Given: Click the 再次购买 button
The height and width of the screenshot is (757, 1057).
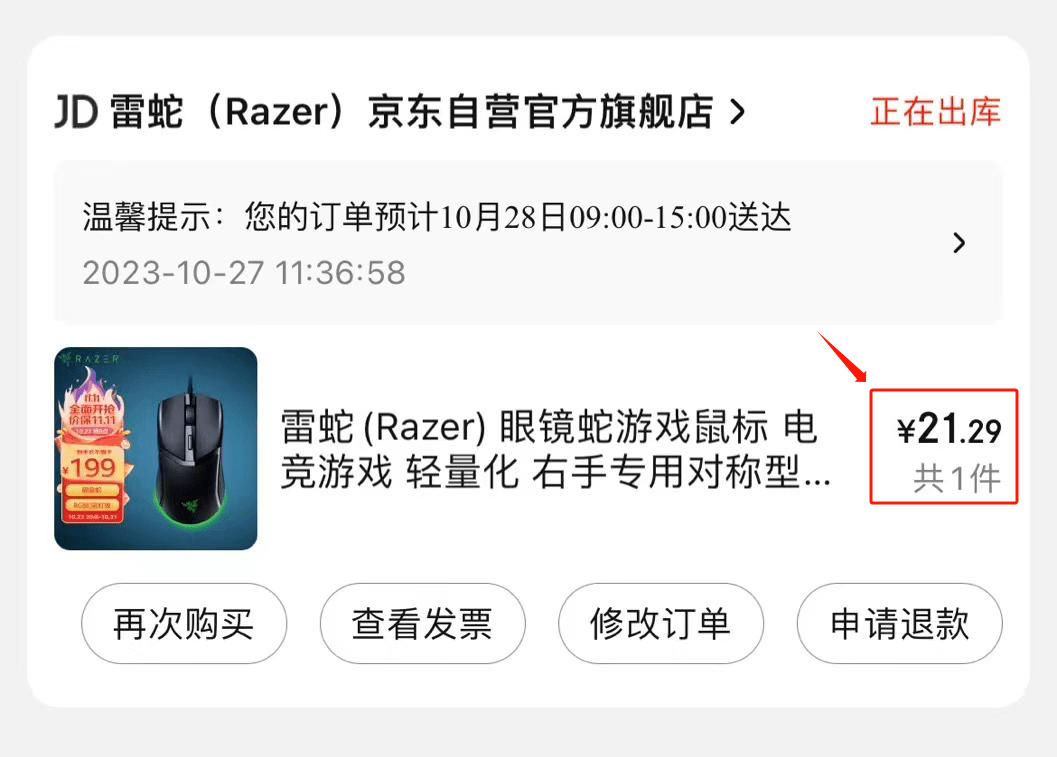Looking at the screenshot, I should click(184, 624).
